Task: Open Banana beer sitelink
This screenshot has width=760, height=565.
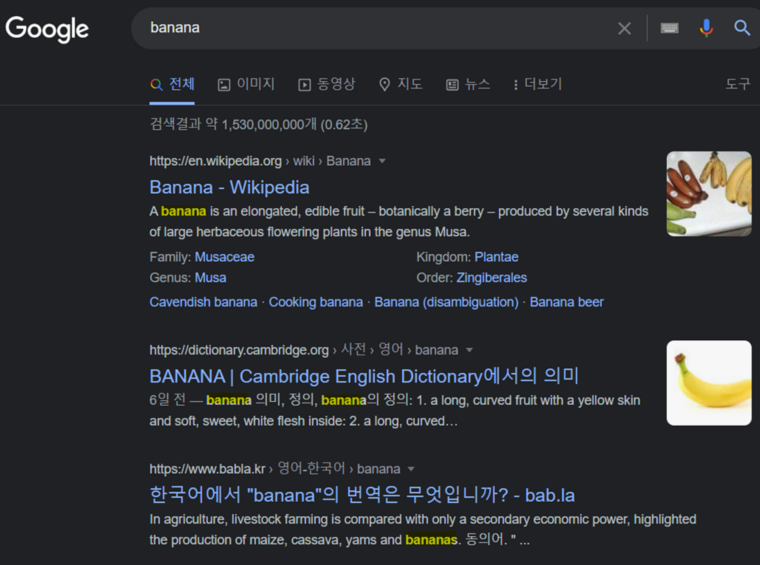Action: point(567,302)
